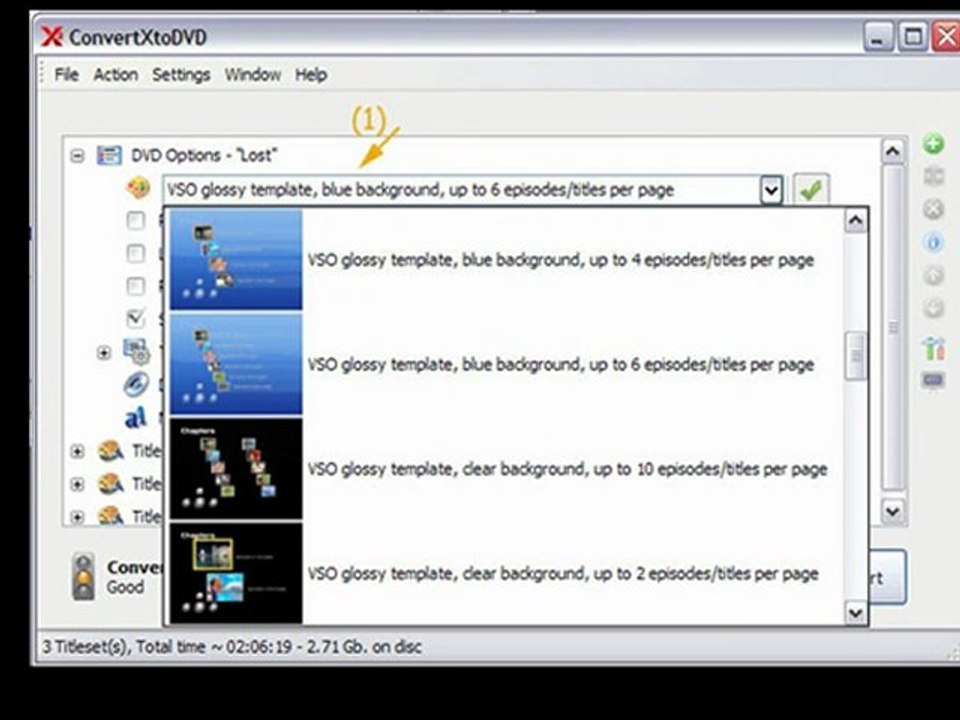Toggle the second unchecked checkbox in DVD Options
The width and height of the screenshot is (960, 720).
pyautogui.click(x=135, y=253)
